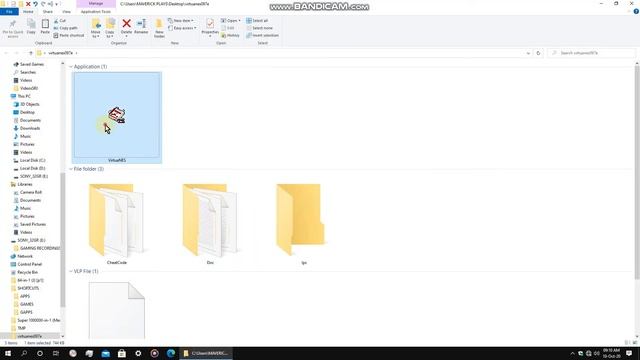Click in the Search box
The height and width of the screenshot is (360, 640).
tap(592, 53)
